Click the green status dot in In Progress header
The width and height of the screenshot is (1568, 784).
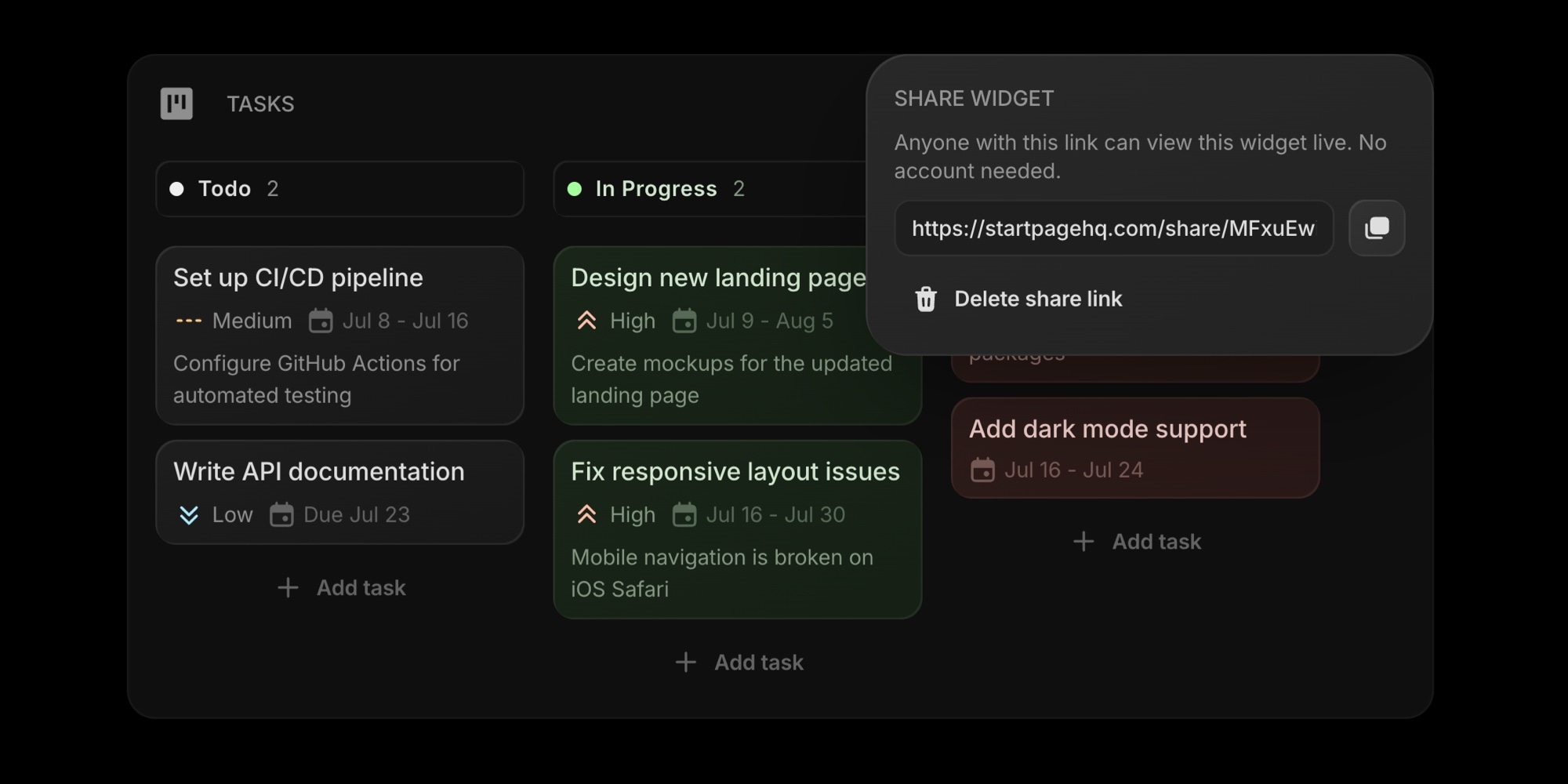(575, 189)
